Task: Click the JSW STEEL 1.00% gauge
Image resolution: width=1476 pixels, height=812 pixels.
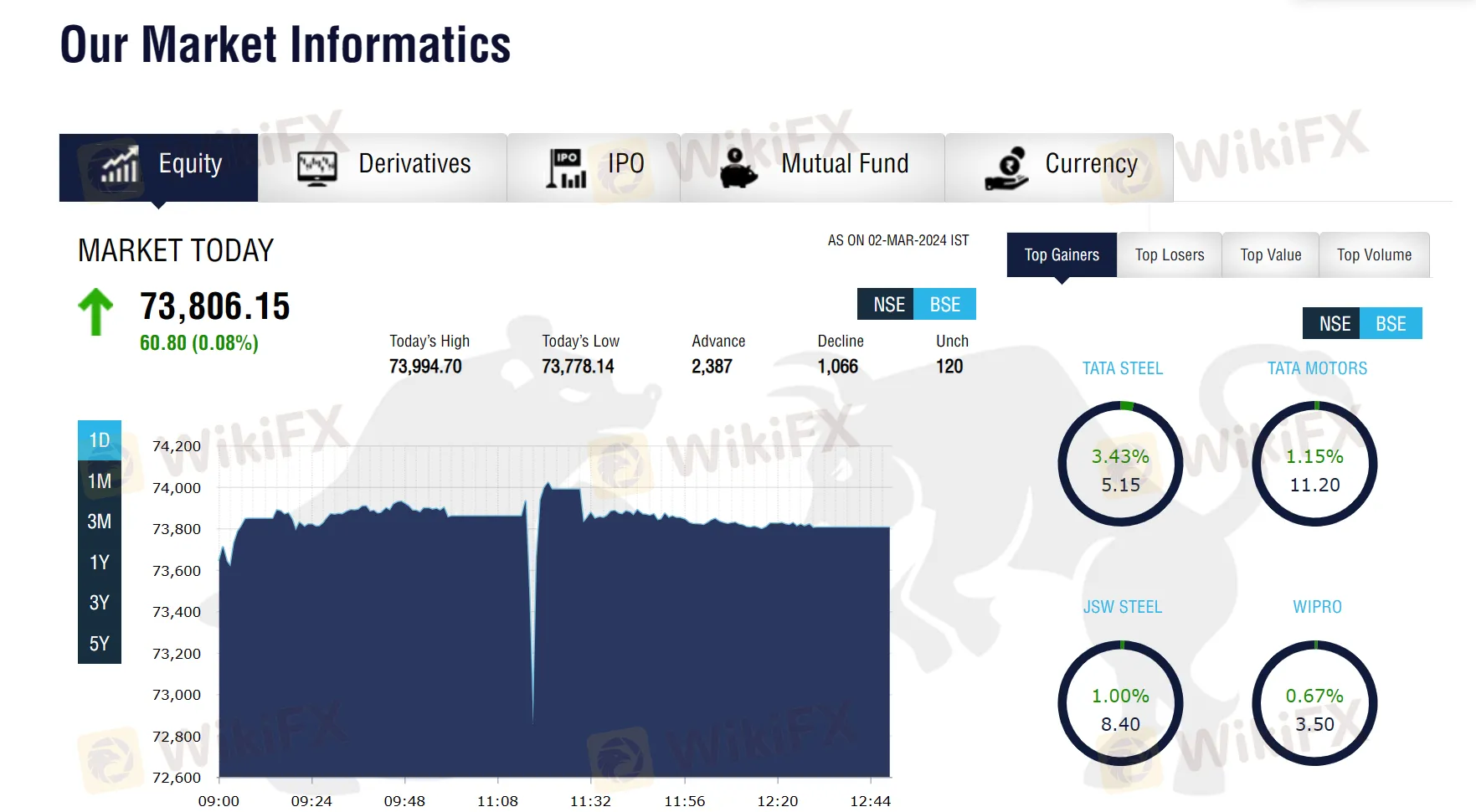Action: coord(1120,703)
